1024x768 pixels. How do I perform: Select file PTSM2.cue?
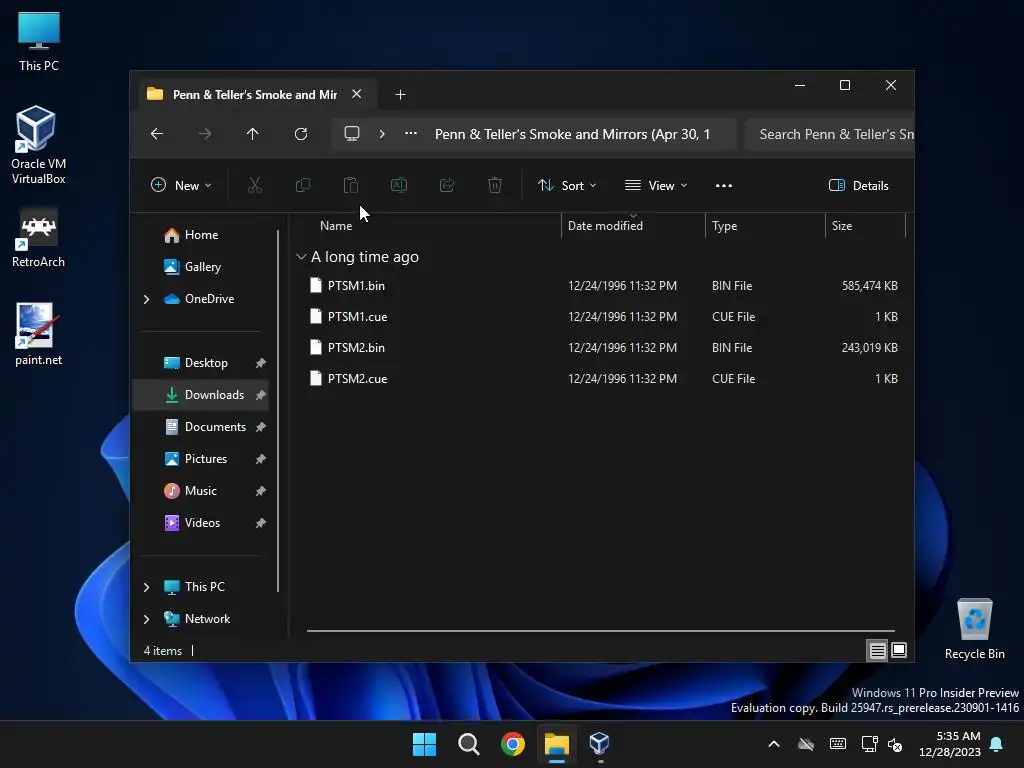click(357, 379)
